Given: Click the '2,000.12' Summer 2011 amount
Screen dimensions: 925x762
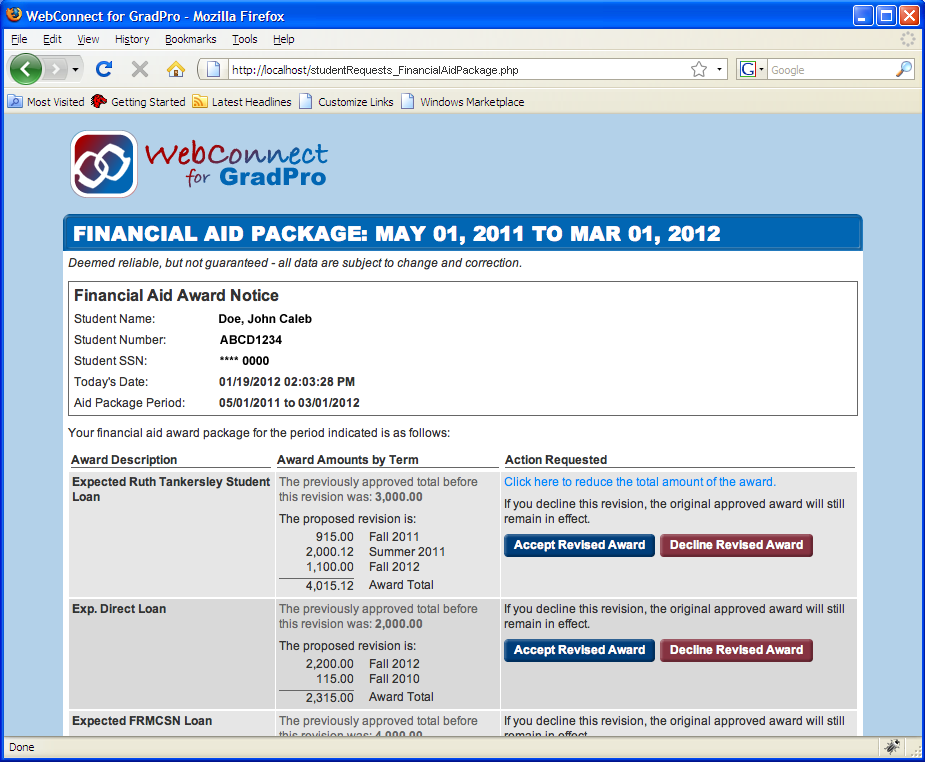Looking at the screenshot, I should (330, 552).
